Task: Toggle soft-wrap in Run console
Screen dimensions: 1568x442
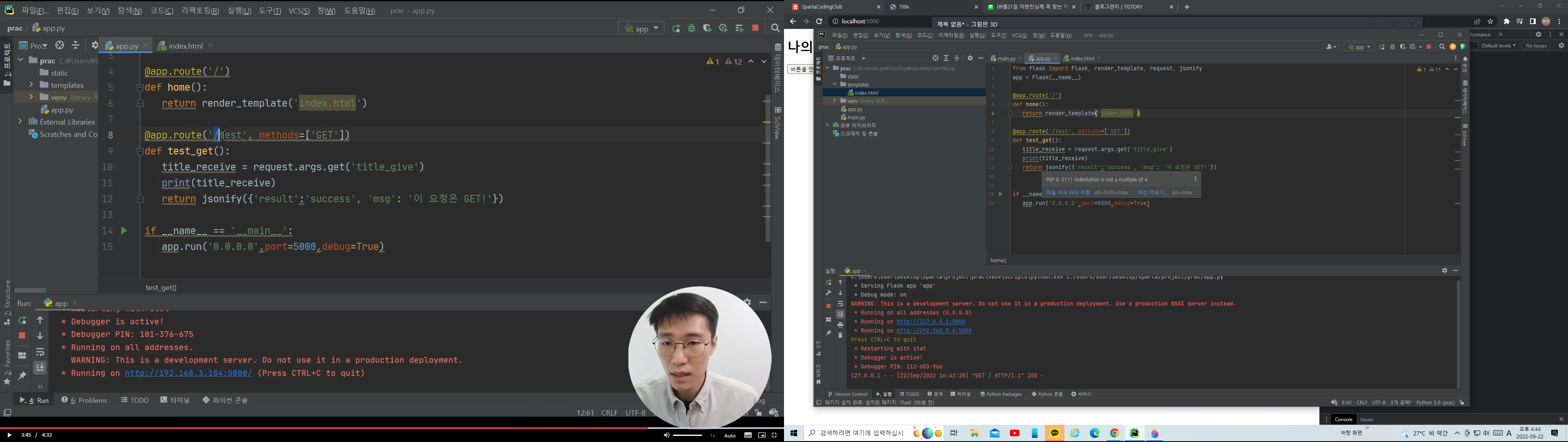Action: (40, 352)
